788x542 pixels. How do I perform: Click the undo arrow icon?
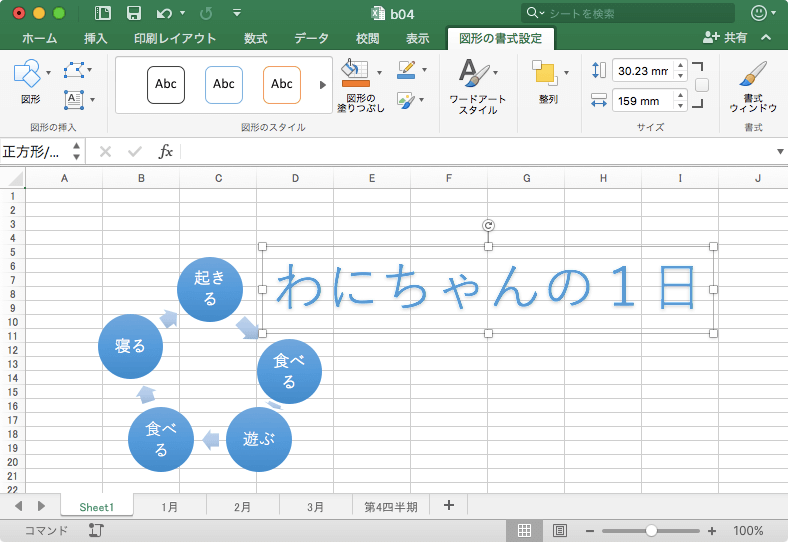(x=164, y=14)
